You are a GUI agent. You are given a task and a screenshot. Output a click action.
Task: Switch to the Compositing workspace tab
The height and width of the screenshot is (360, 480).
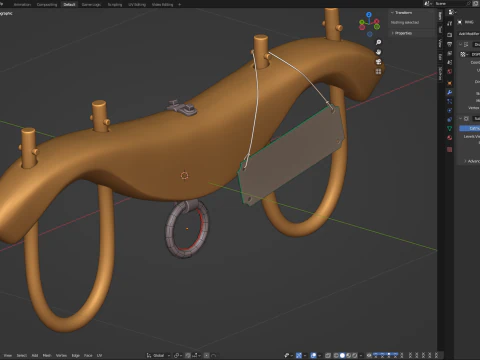(x=47, y=5)
